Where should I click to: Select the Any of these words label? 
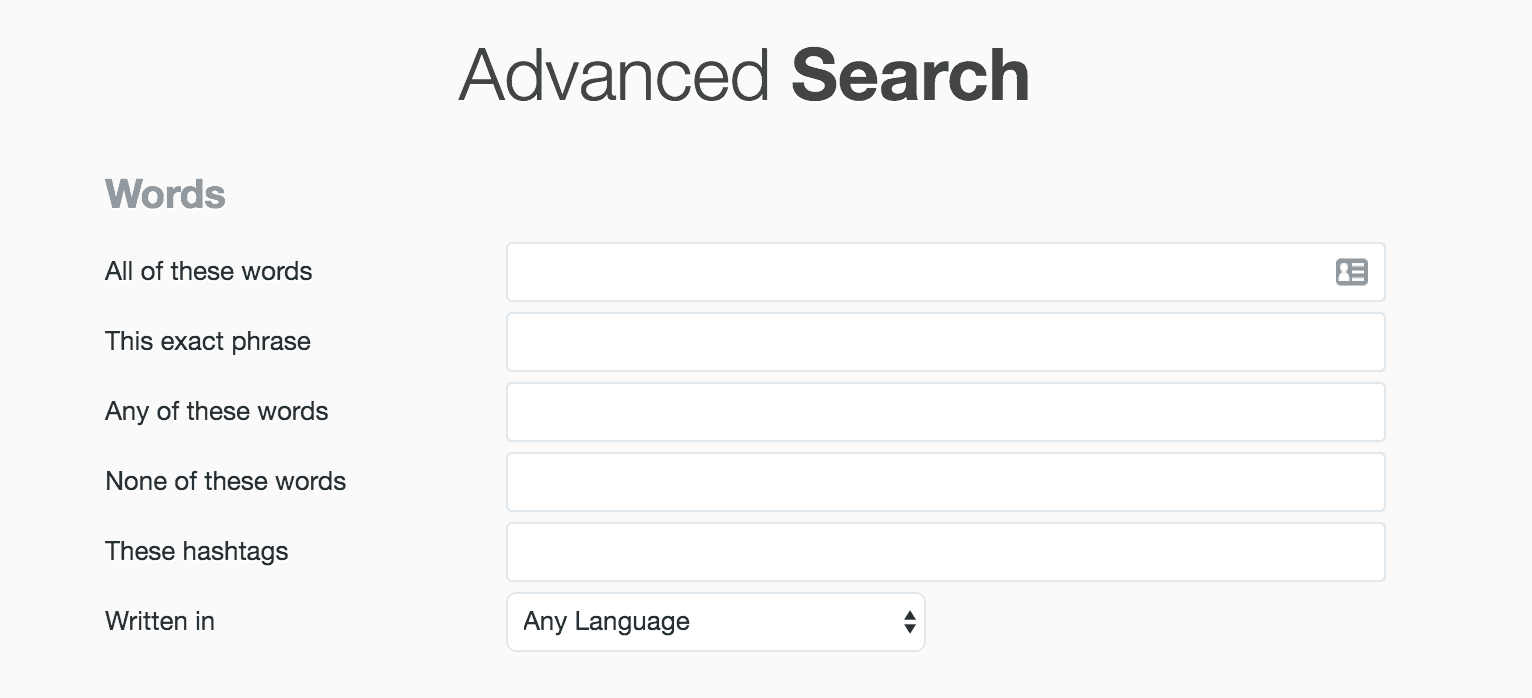216,411
